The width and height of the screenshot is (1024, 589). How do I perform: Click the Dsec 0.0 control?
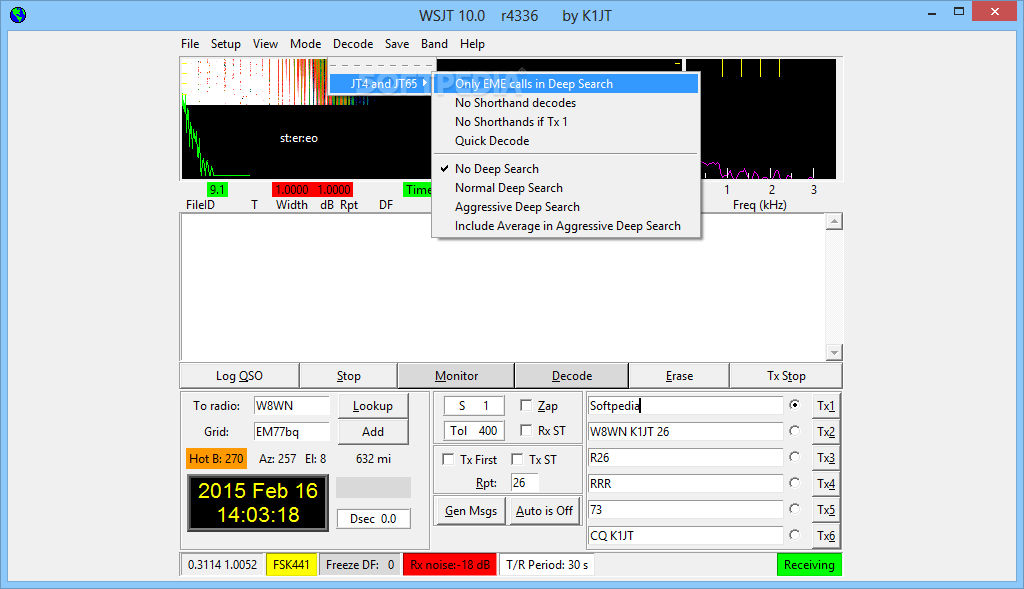point(374,518)
